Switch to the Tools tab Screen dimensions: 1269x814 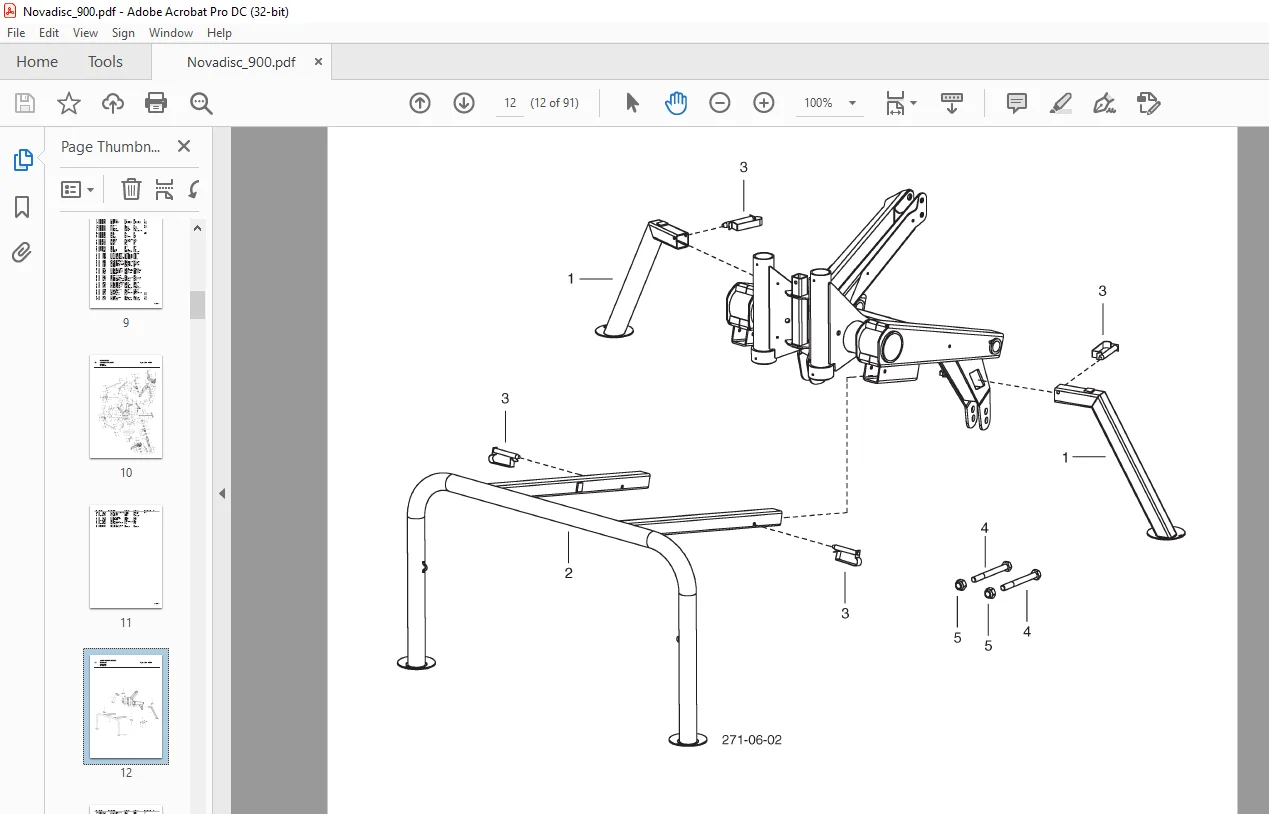pyautogui.click(x=105, y=62)
